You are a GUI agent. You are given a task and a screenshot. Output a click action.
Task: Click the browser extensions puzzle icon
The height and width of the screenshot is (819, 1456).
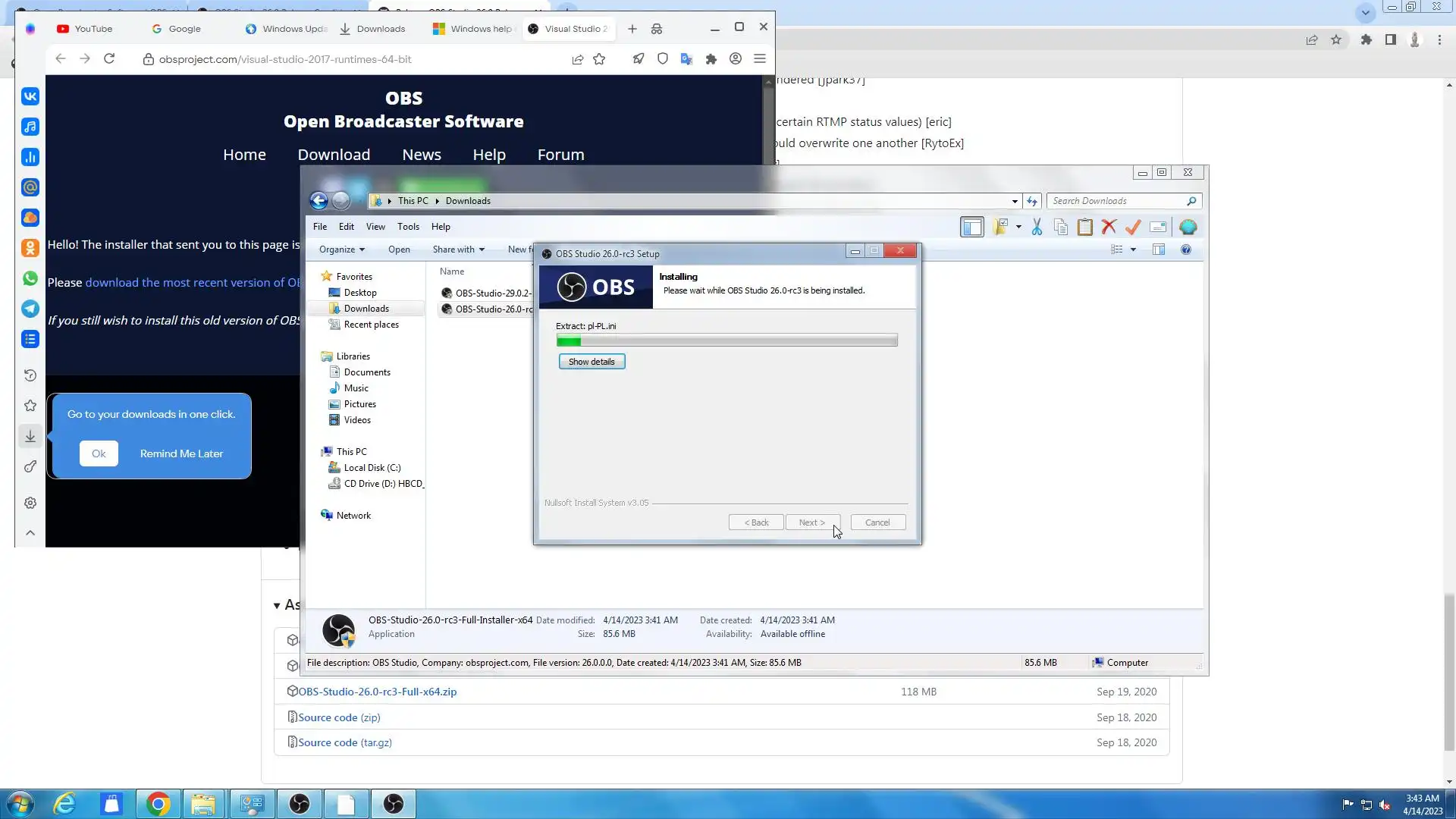711,59
